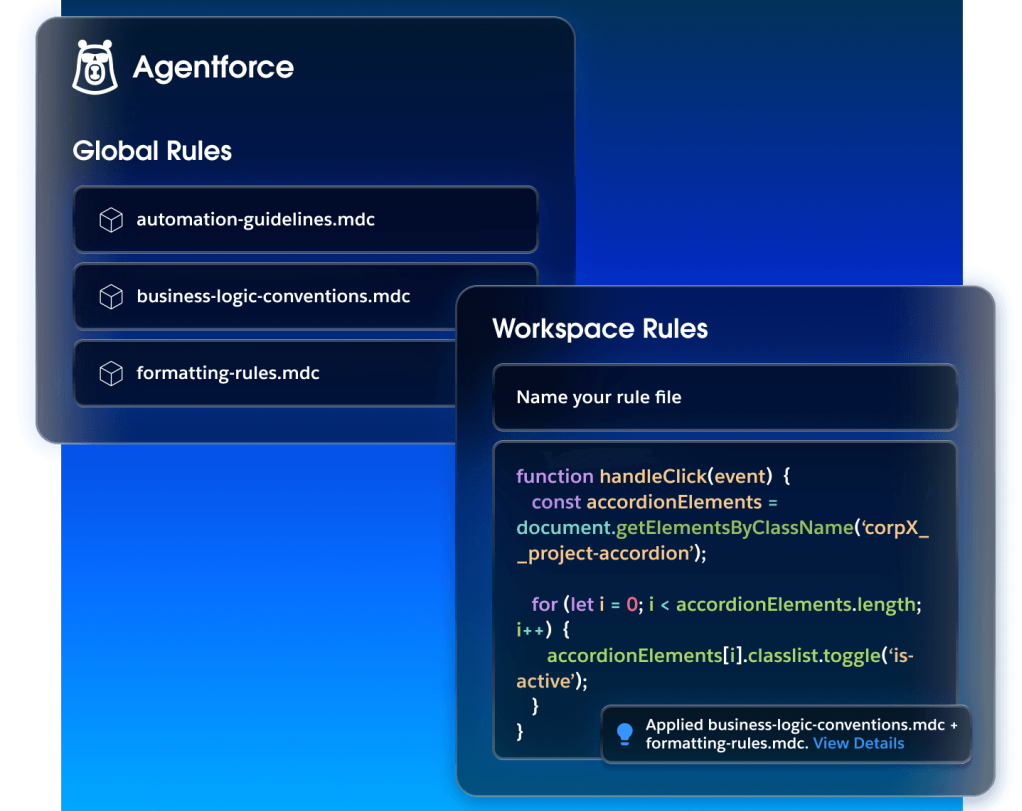Click the Name your rule file field

[x=725, y=397]
